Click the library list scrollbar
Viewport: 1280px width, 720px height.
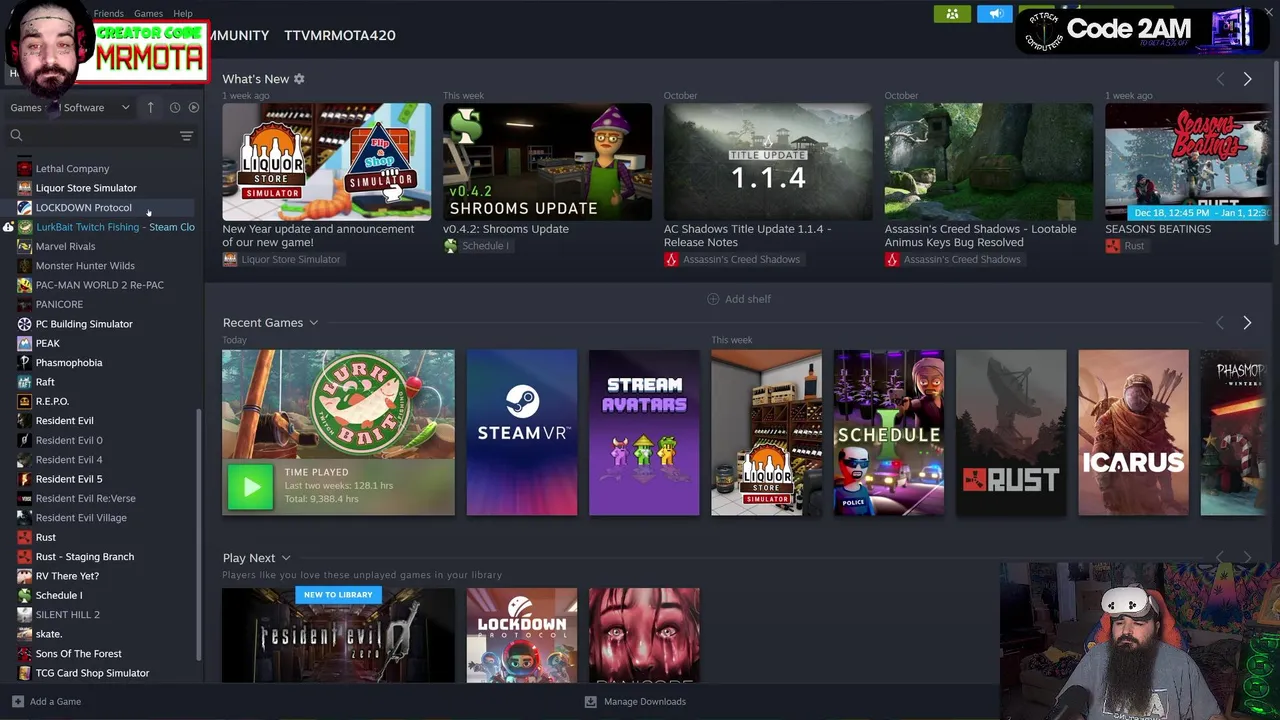pyautogui.click(x=199, y=535)
